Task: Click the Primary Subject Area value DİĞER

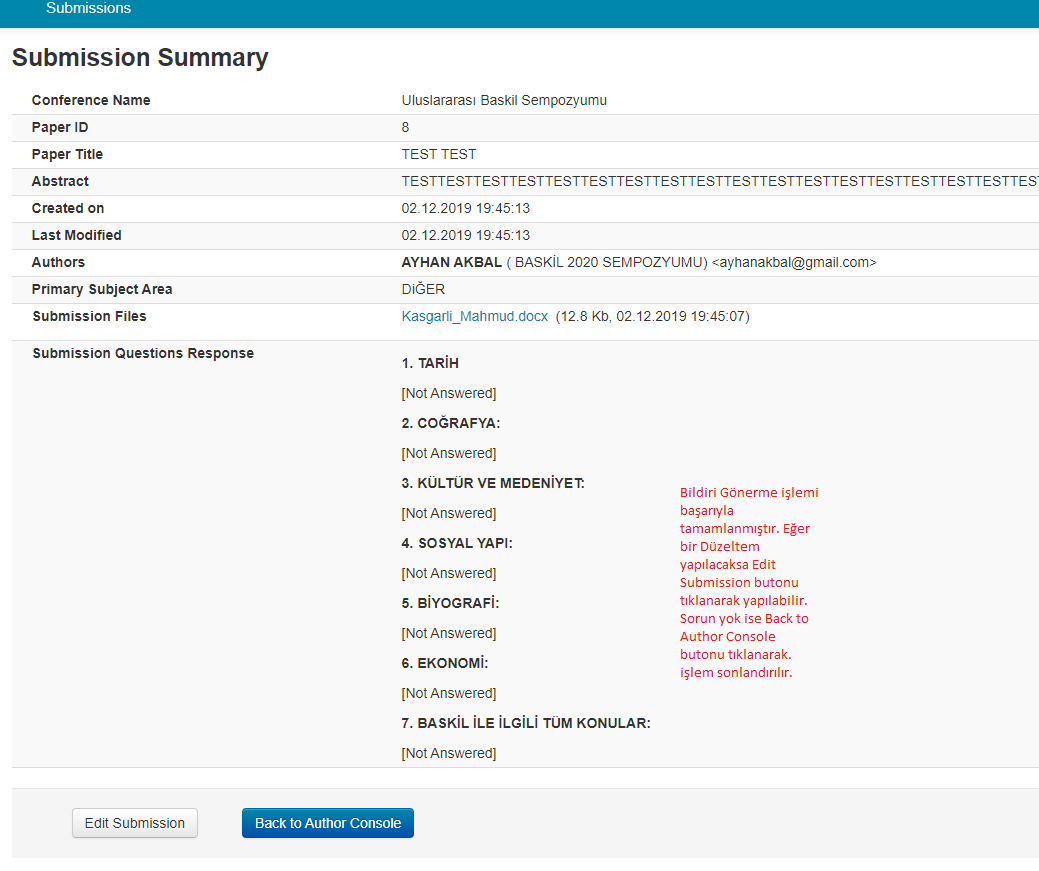Action: coord(423,290)
